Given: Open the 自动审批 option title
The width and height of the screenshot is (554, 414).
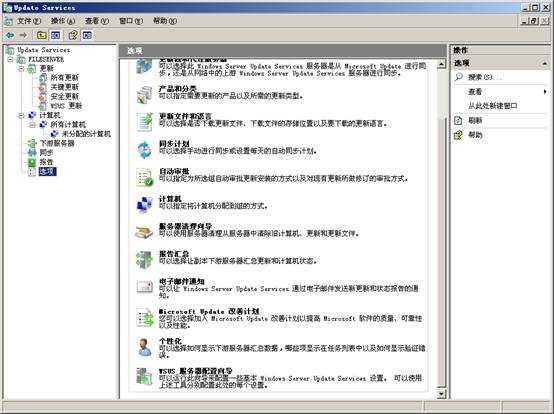Looking at the screenshot, I should click(174, 171).
